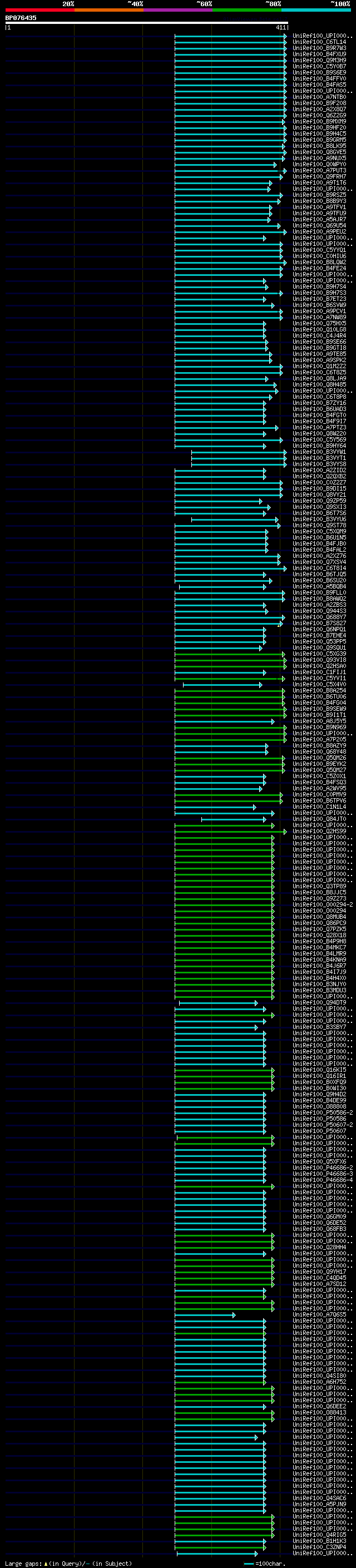This screenshot has height=1568, width=356.
Task: Click the Large gaps legend text
Action: (x=67, y=1563)
